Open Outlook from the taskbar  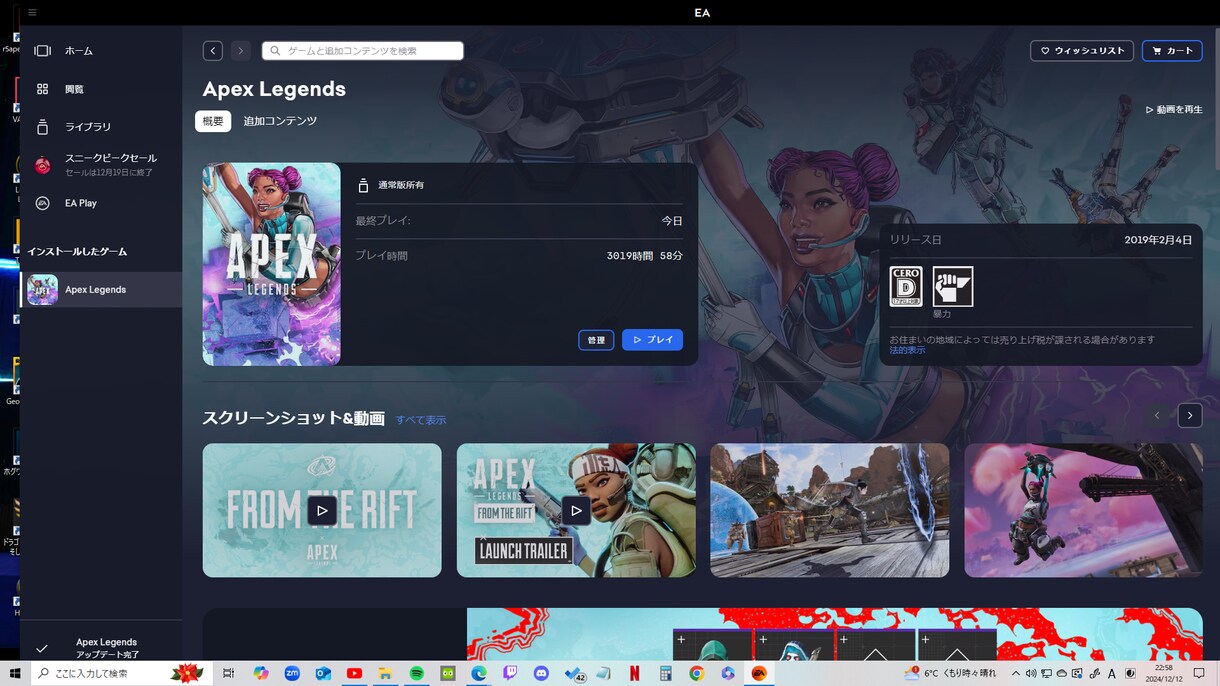click(x=323, y=673)
